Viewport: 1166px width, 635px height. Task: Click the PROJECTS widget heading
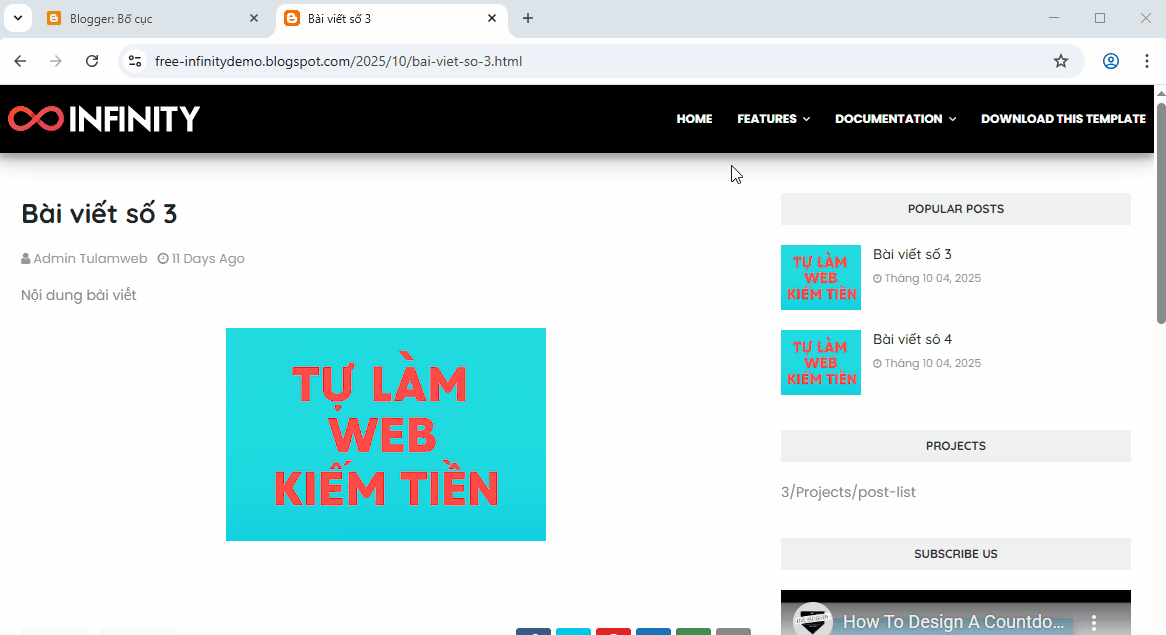pos(956,446)
